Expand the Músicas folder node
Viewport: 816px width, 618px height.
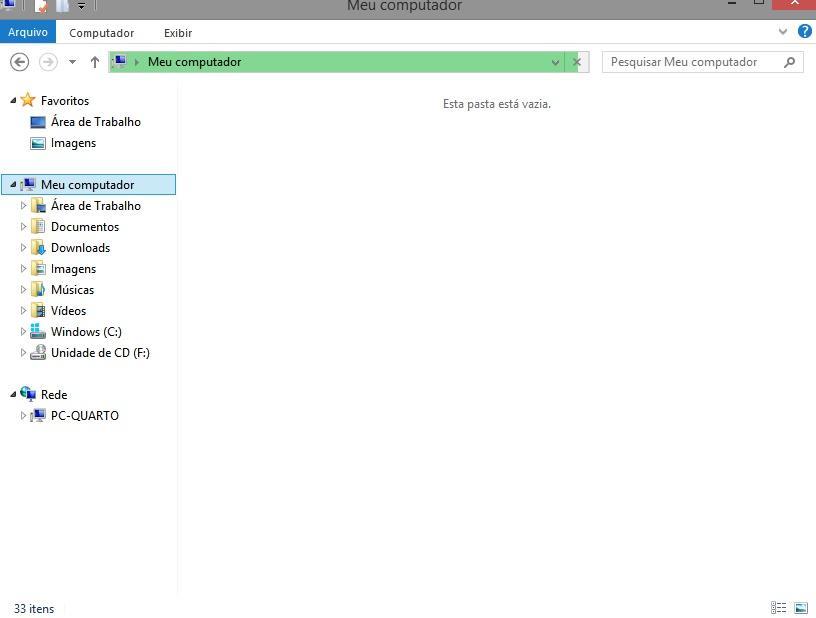23,289
